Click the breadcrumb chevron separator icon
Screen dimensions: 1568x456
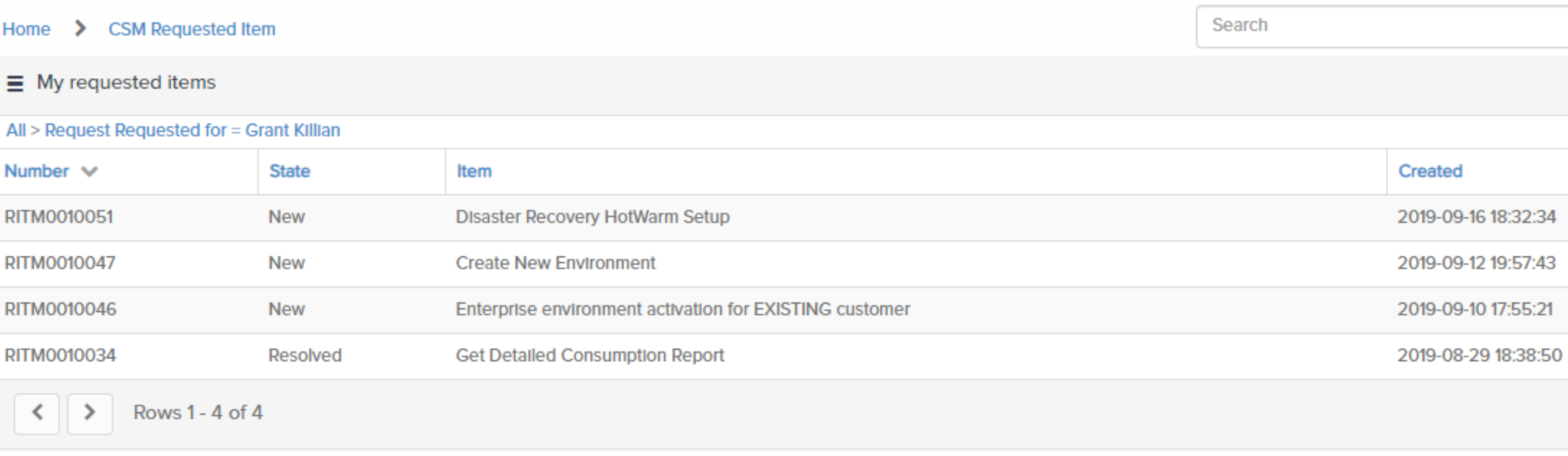(80, 29)
